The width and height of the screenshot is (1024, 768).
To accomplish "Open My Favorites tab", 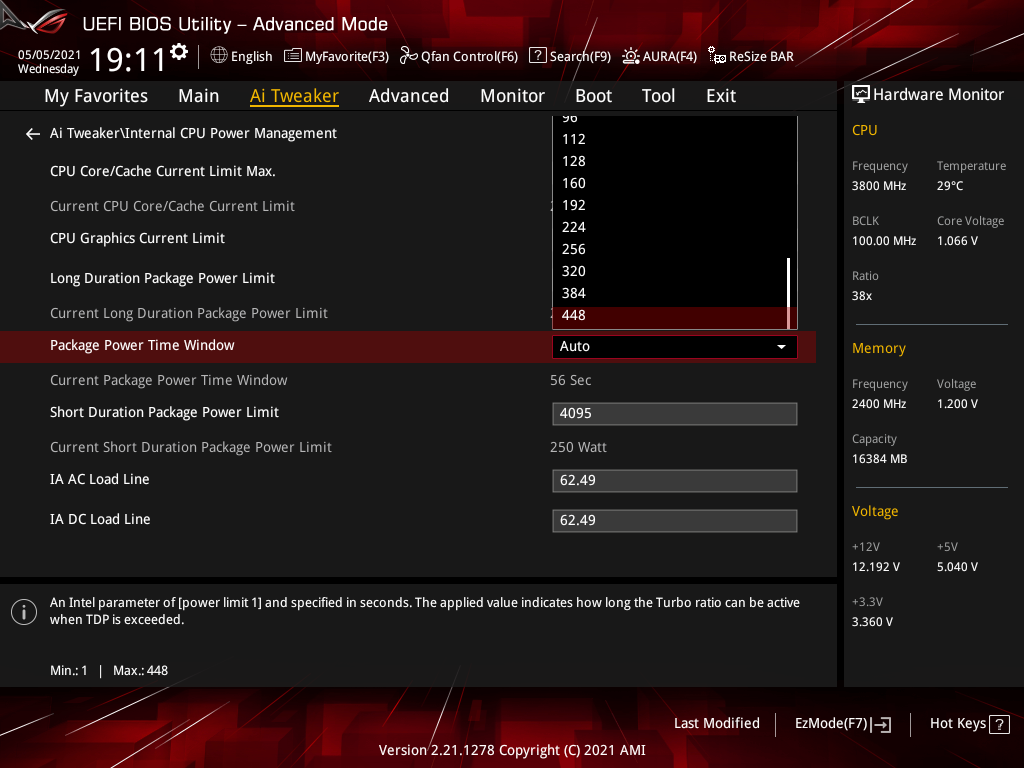I will (96, 96).
